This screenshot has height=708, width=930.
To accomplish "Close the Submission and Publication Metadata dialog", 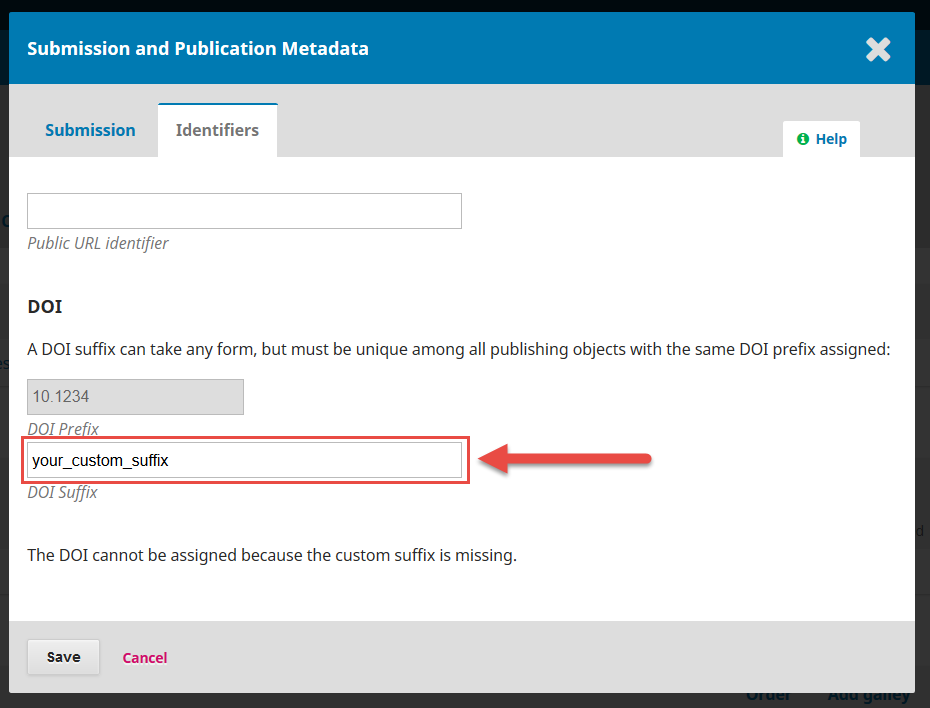I will pos(878,49).
